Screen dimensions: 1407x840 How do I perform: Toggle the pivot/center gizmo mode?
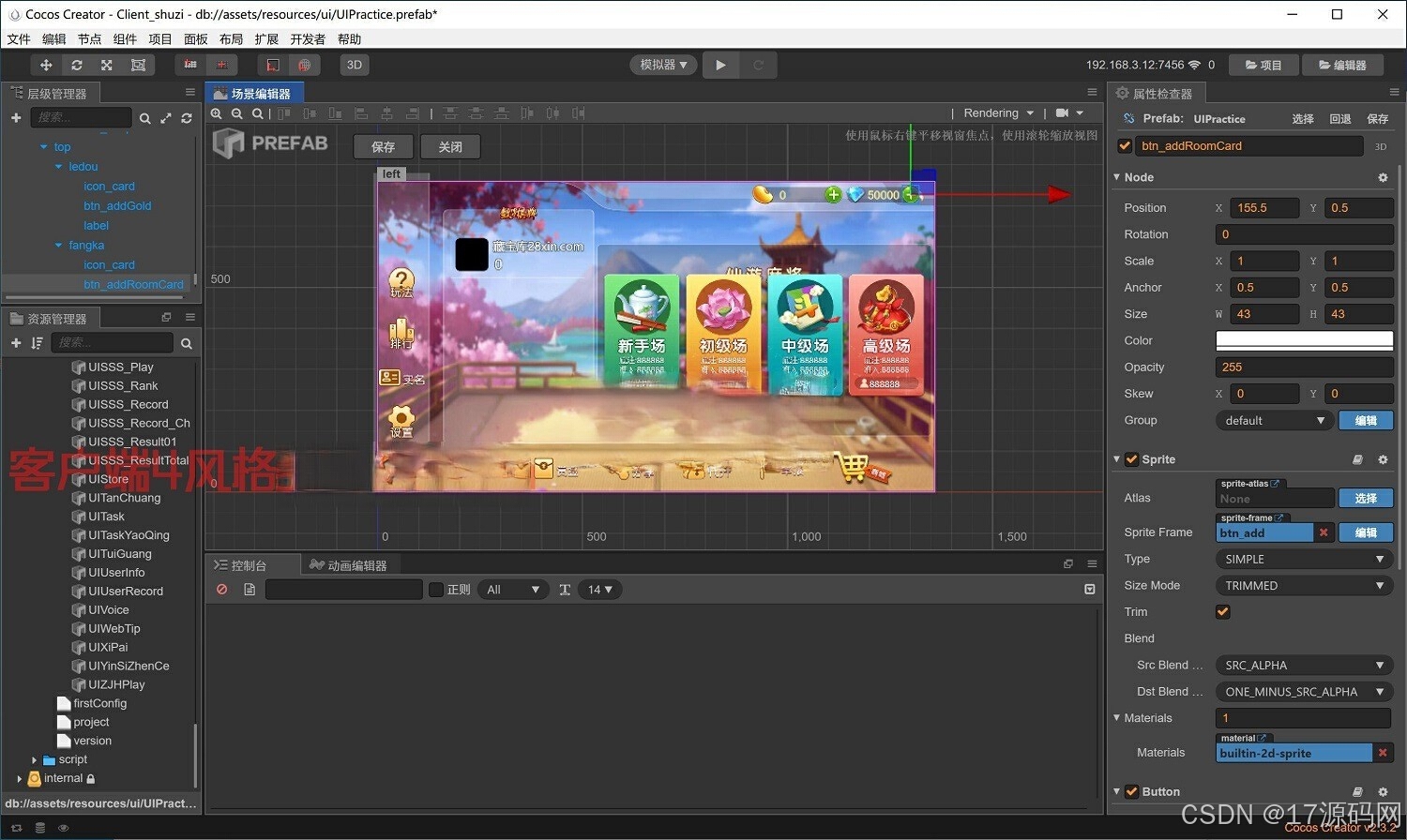190,65
